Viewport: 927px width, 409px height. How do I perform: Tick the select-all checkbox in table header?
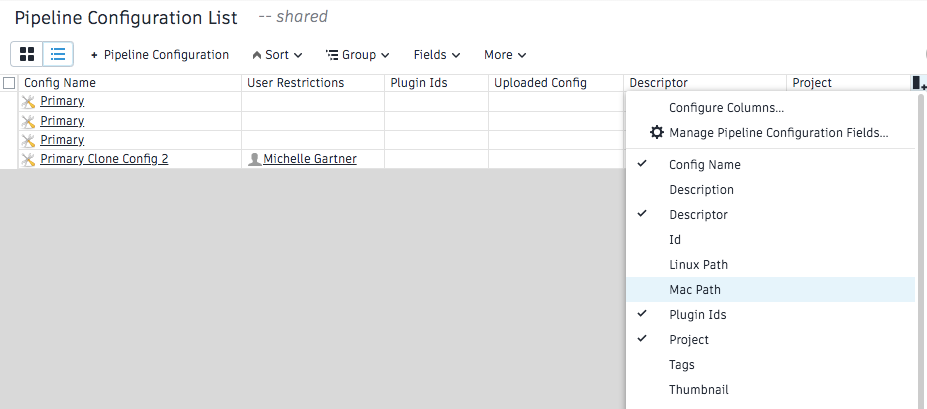click(x=9, y=83)
